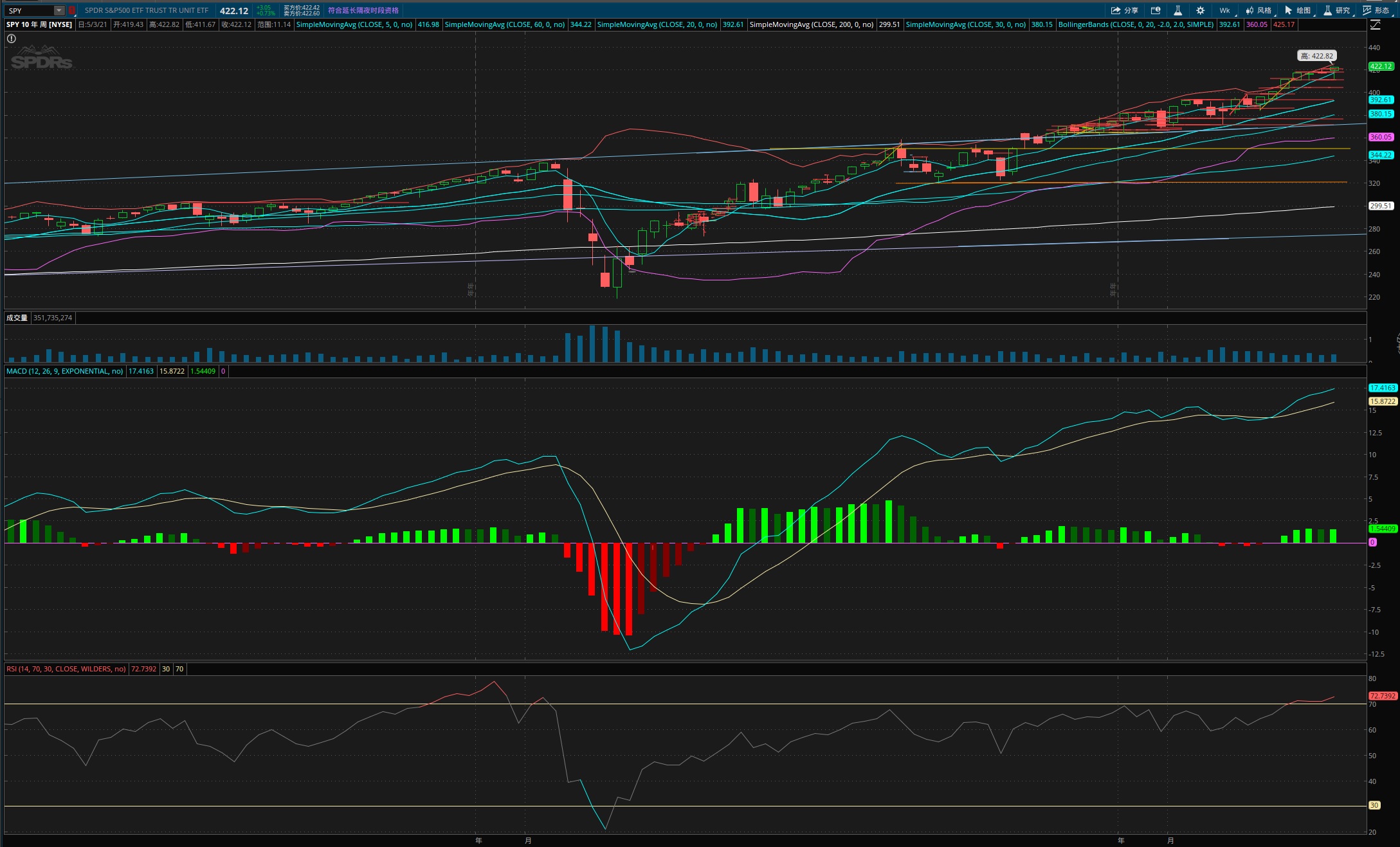Image resolution: width=1400 pixels, height=847 pixels.
Task: Expand the SPY symbol dropdown arrow
Action: pos(59,10)
